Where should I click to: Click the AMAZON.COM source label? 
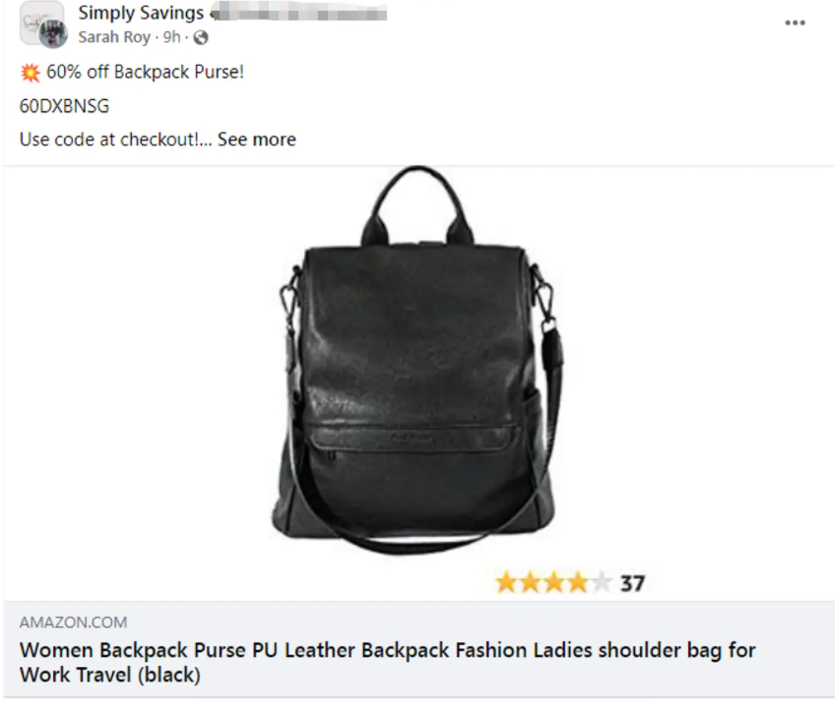click(73, 622)
